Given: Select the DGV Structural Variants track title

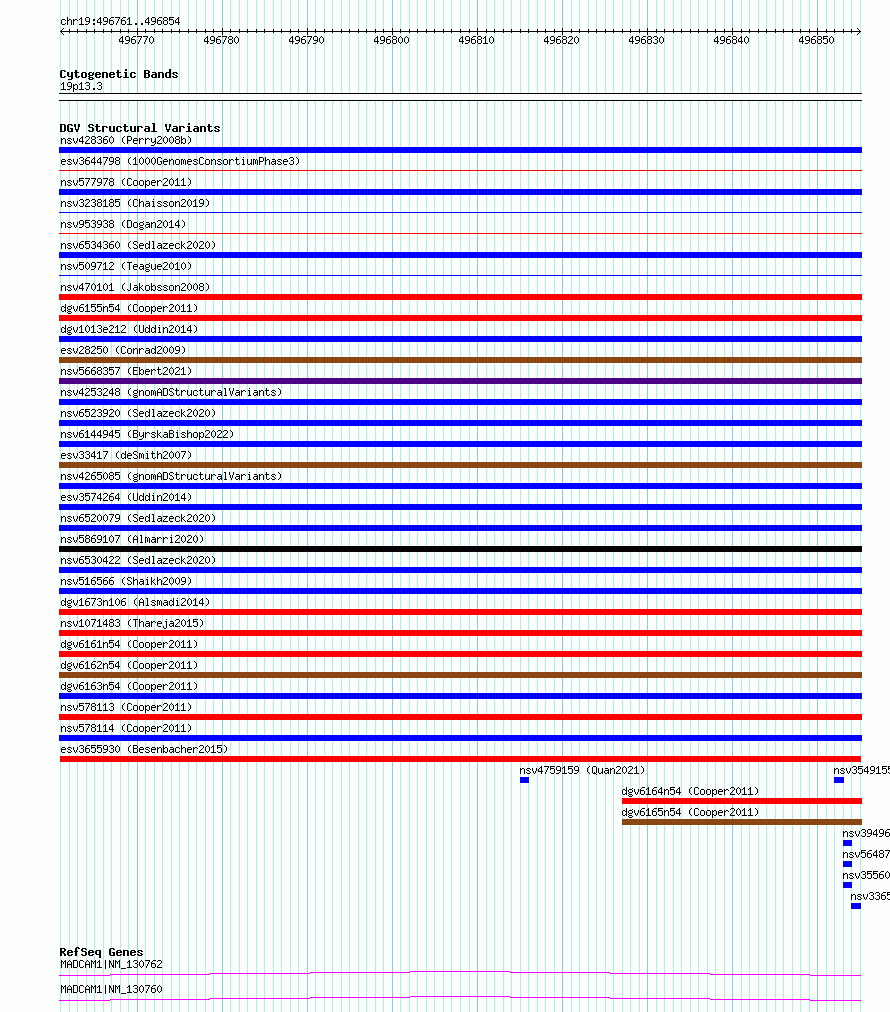Looking at the screenshot, I should coord(140,128).
